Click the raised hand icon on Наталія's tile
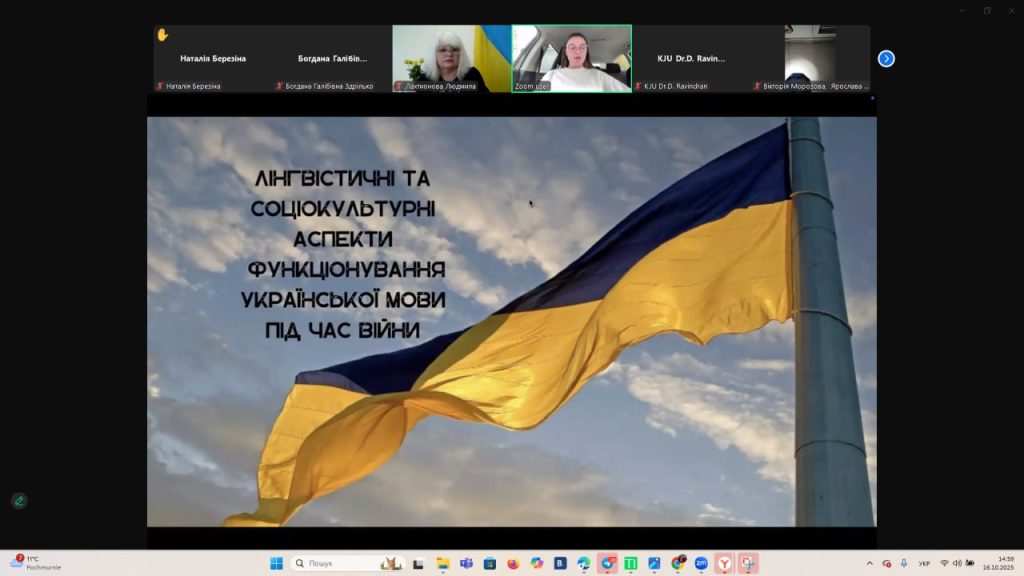The width and height of the screenshot is (1024, 576). coord(163,35)
